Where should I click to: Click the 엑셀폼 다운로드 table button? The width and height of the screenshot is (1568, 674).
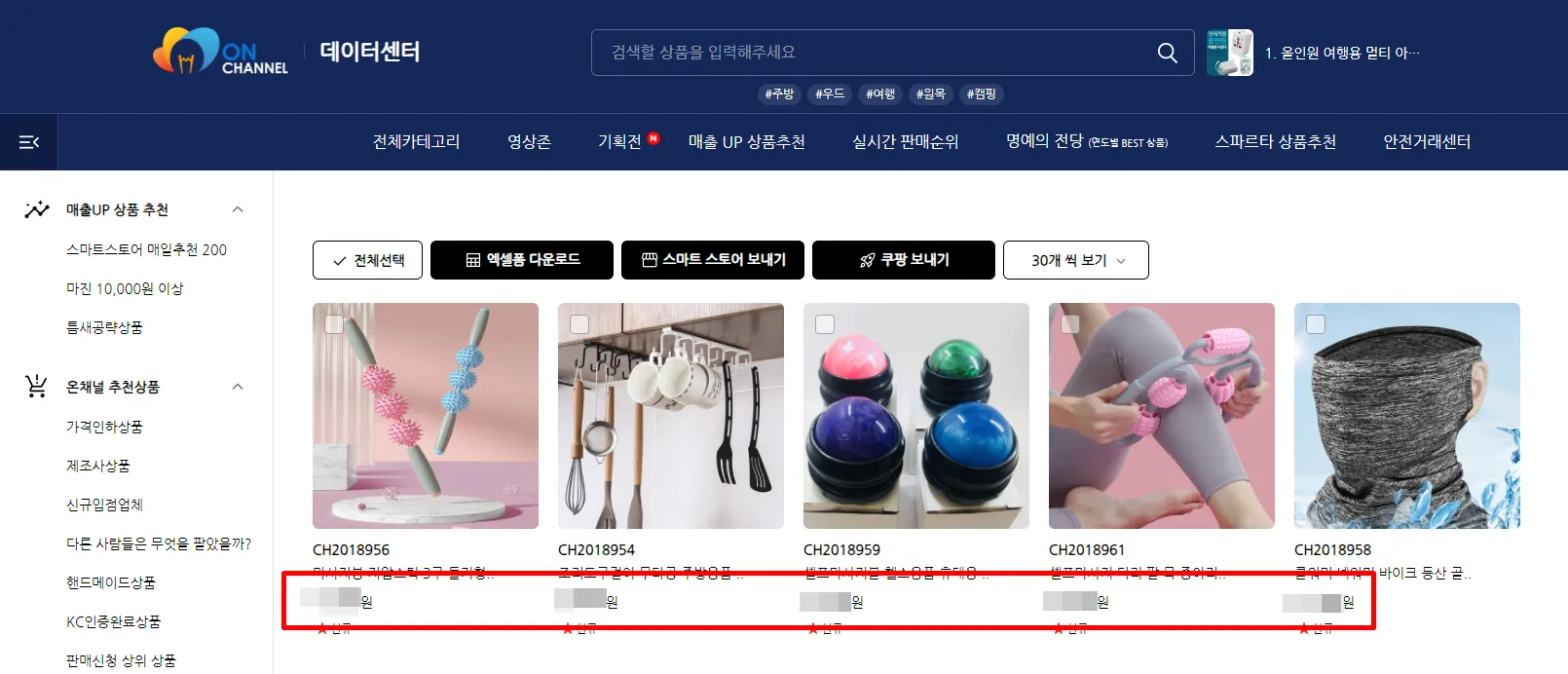click(x=522, y=260)
